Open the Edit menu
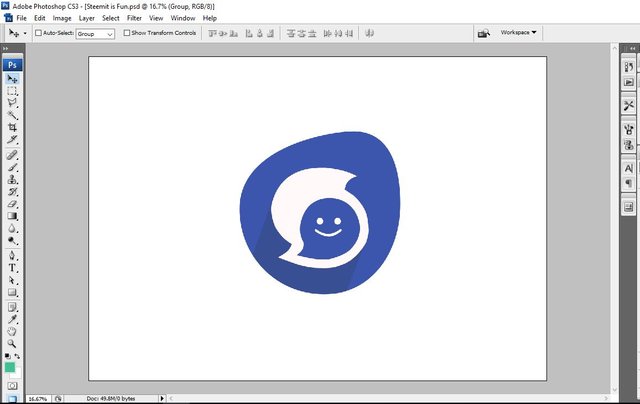 [x=40, y=18]
